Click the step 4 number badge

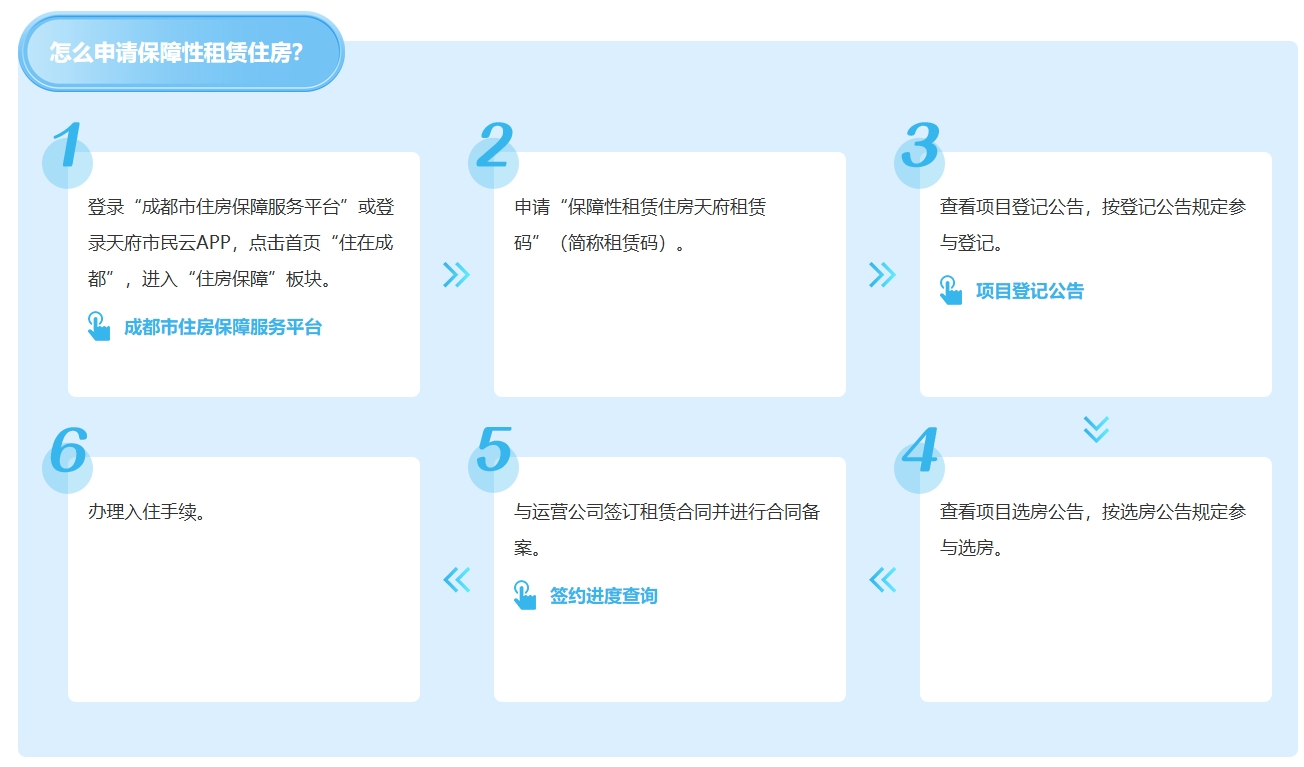920,455
